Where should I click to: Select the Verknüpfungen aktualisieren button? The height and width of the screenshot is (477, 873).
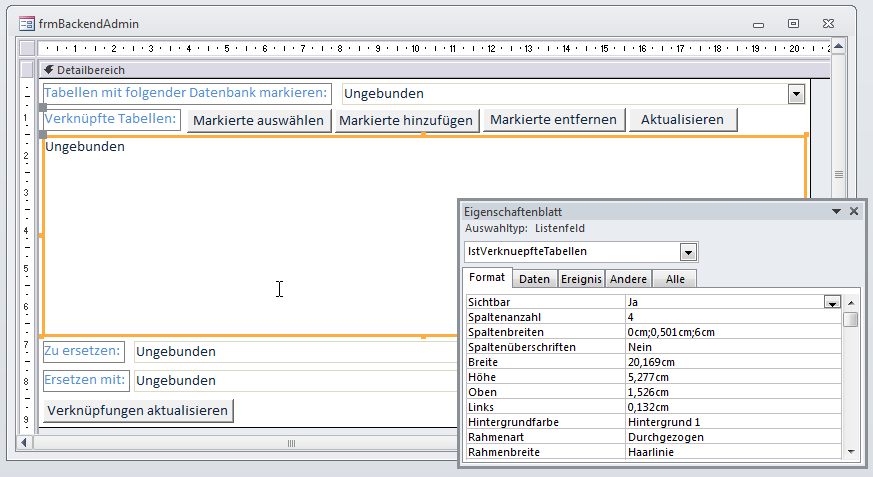[138, 410]
